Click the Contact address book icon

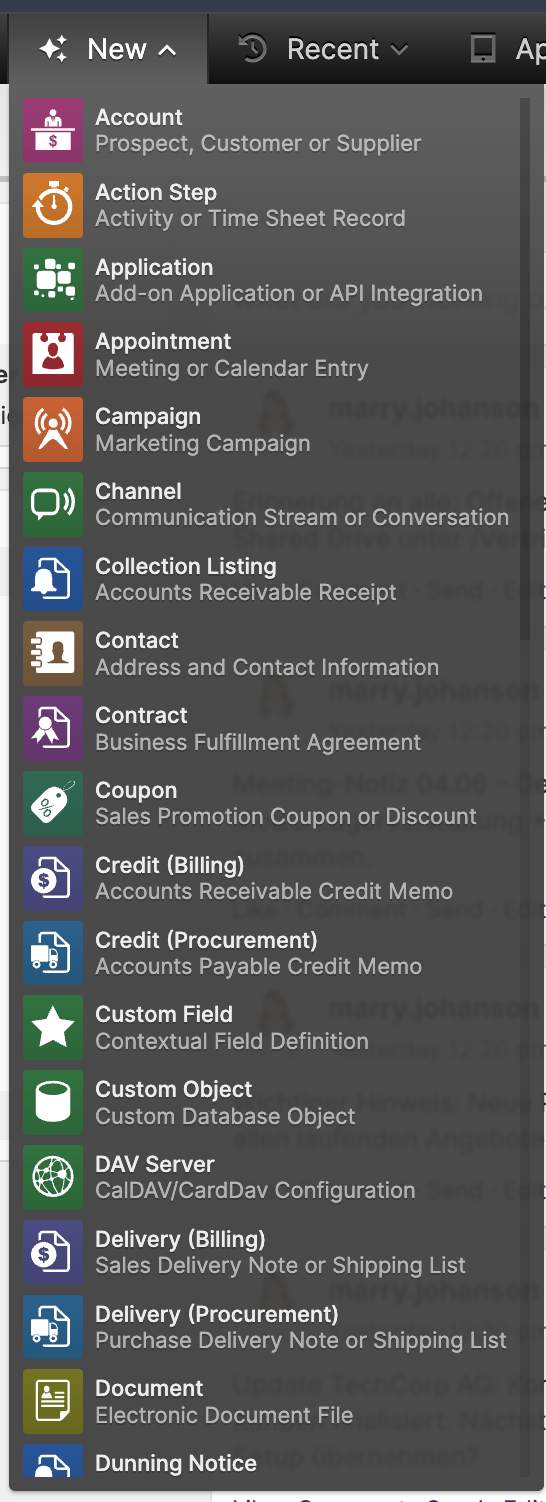[x=53, y=653]
